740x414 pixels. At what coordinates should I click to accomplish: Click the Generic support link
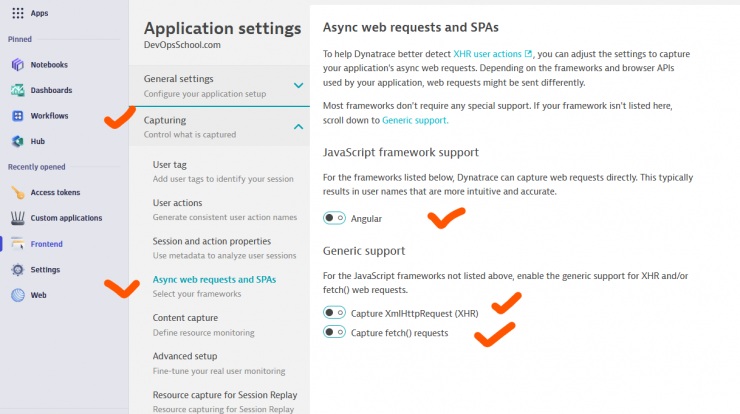tap(415, 120)
